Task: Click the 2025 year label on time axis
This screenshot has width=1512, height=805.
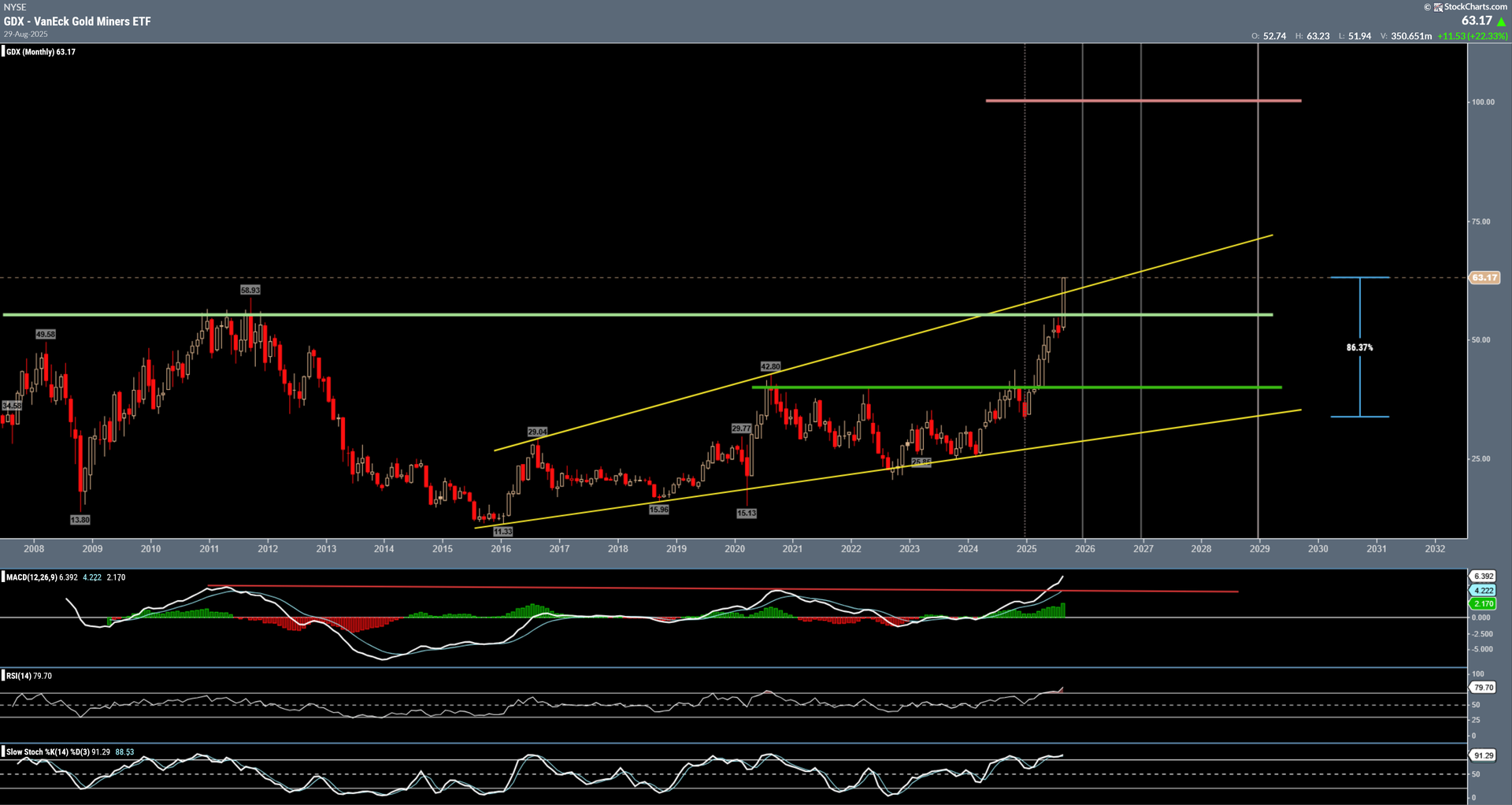Action: pos(1026,549)
